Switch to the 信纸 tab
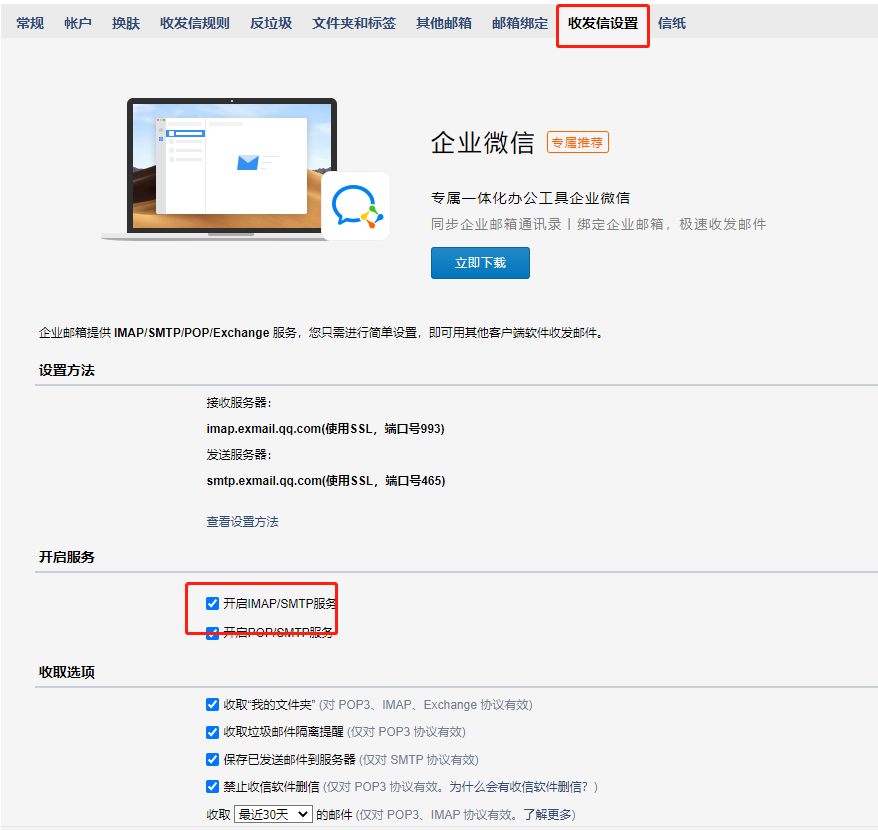The image size is (878, 830). [671, 22]
